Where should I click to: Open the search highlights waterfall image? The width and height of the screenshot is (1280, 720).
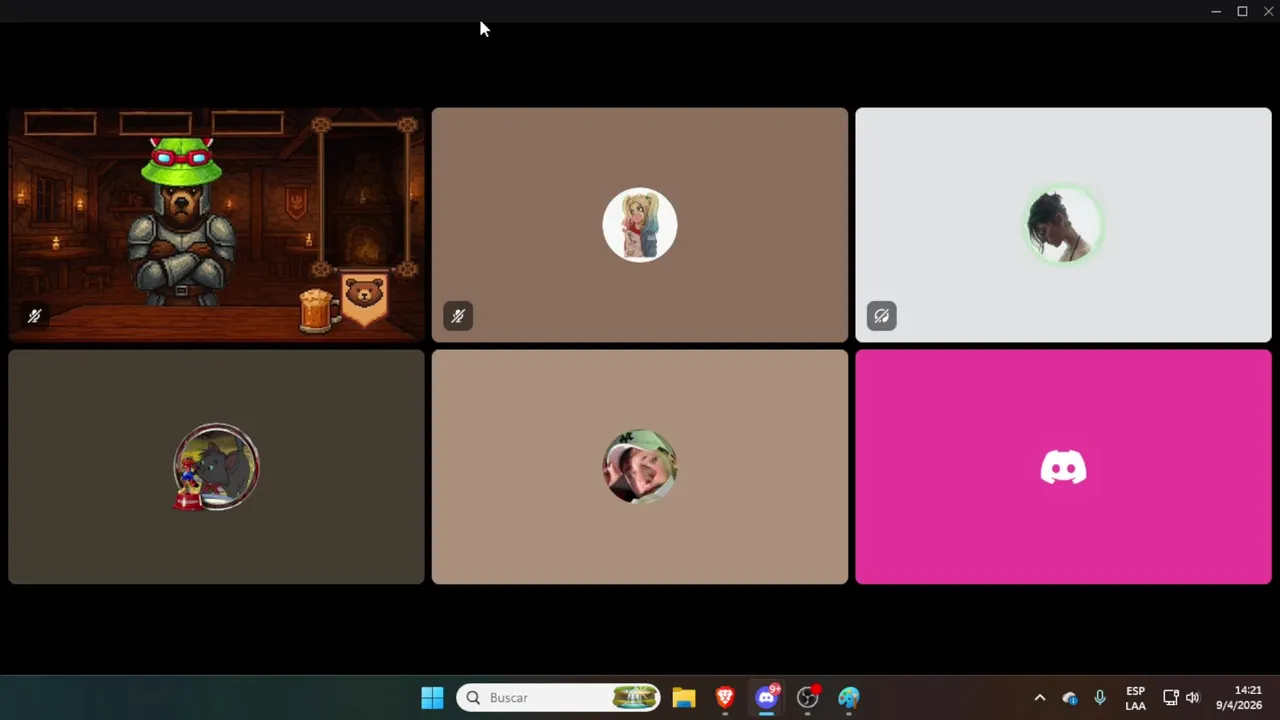point(634,697)
